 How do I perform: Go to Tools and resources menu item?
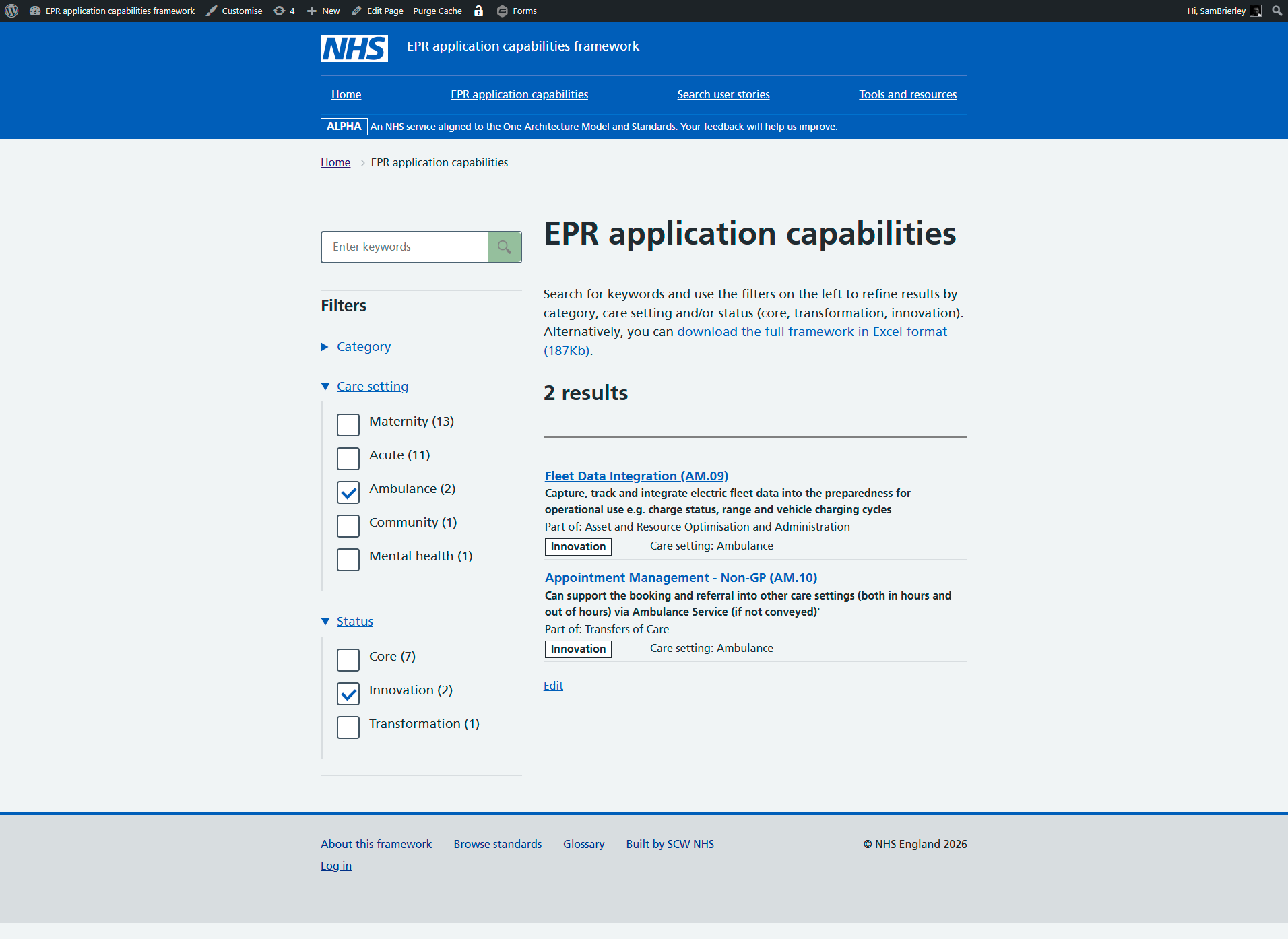907,94
